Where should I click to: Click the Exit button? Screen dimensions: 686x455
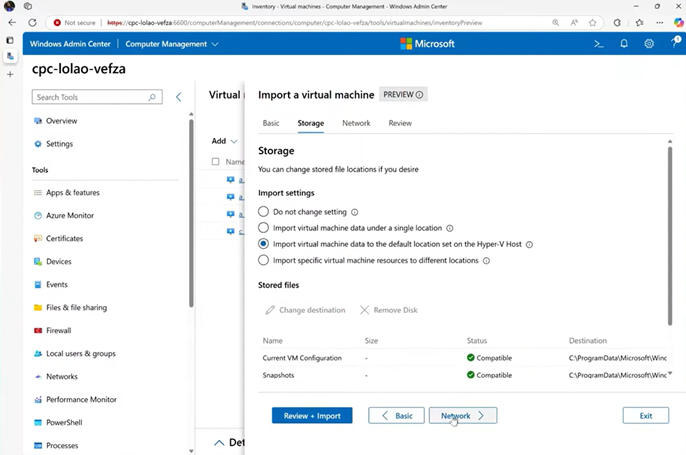[x=646, y=416]
